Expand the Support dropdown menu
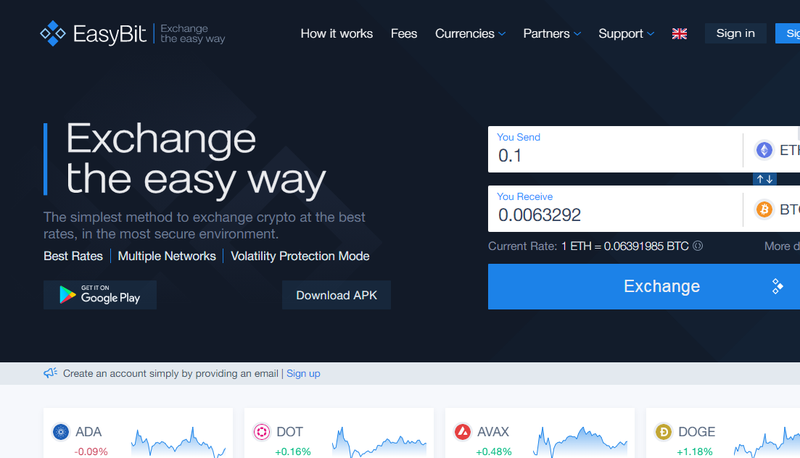Viewport: 800px width, 458px height. pos(626,34)
